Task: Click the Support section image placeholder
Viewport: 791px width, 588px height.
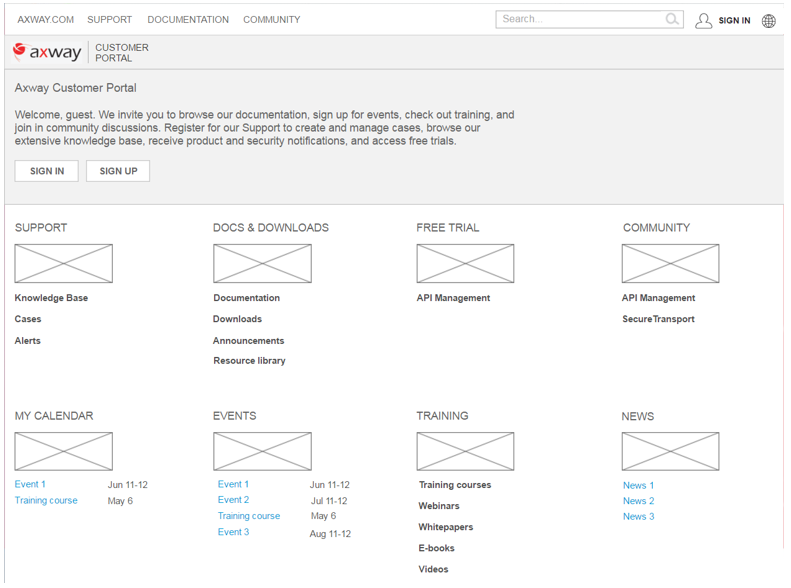Action: (x=63, y=264)
